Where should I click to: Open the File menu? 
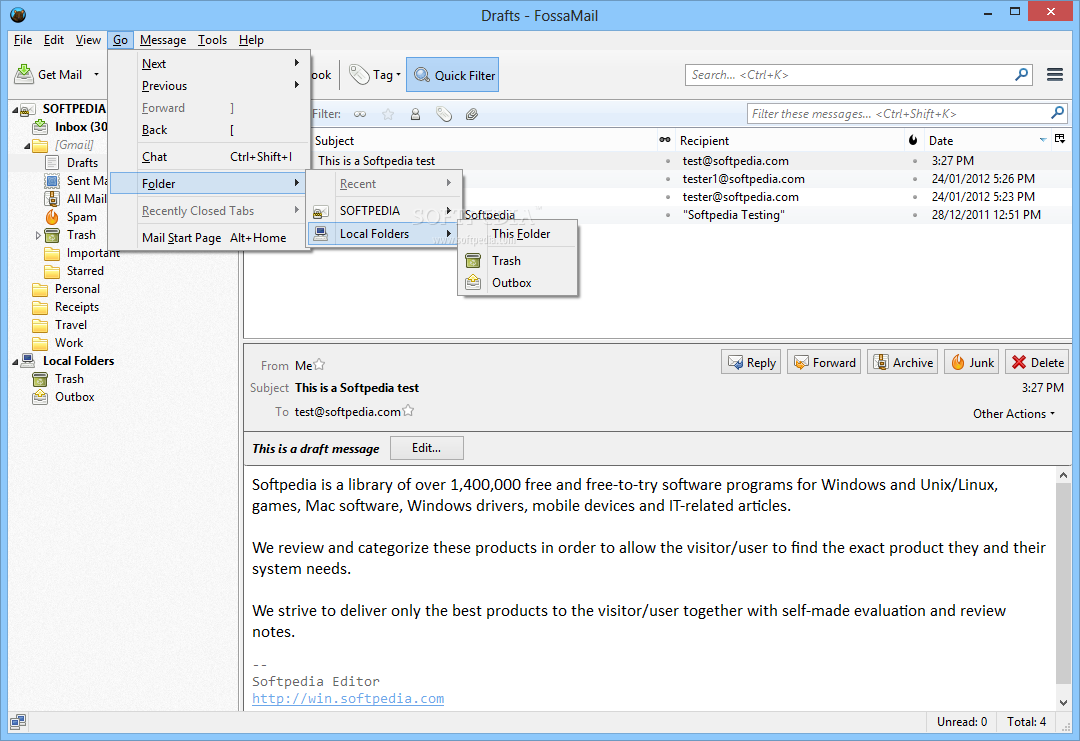[x=23, y=40]
